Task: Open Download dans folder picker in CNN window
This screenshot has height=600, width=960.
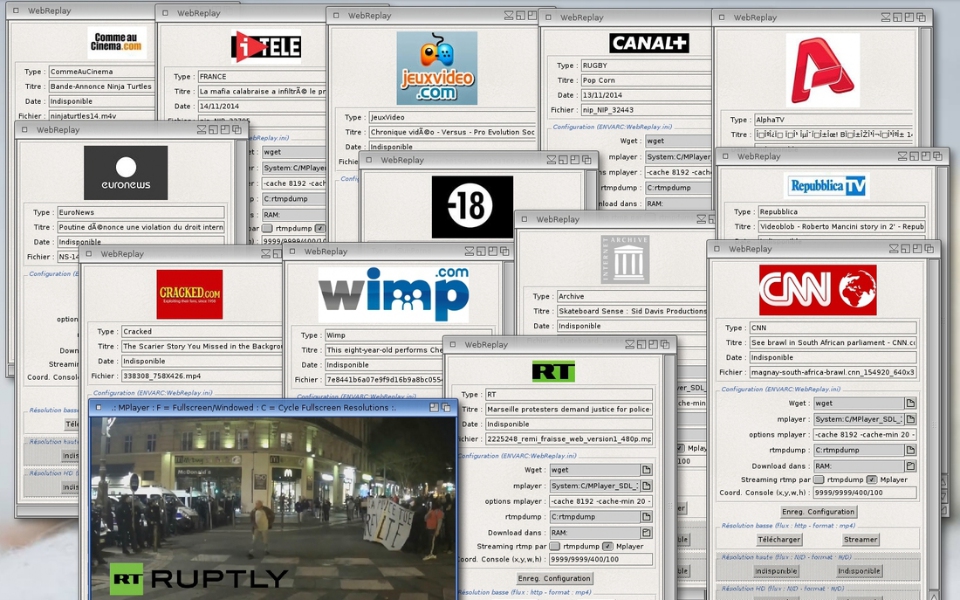Action: pos(911,466)
